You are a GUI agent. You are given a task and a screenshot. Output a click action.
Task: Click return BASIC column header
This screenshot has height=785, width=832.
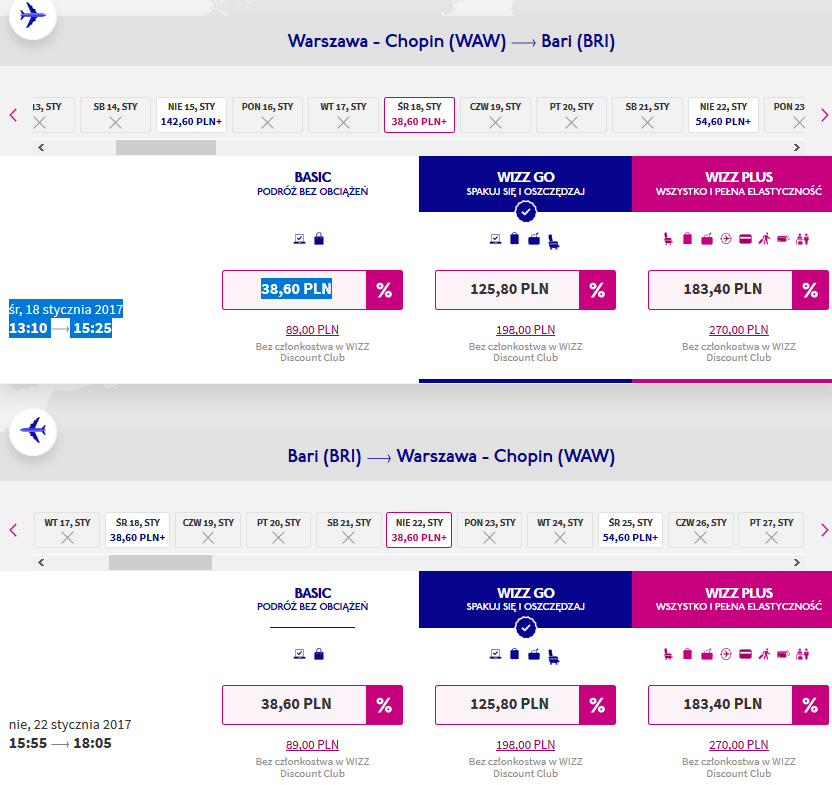point(313,599)
